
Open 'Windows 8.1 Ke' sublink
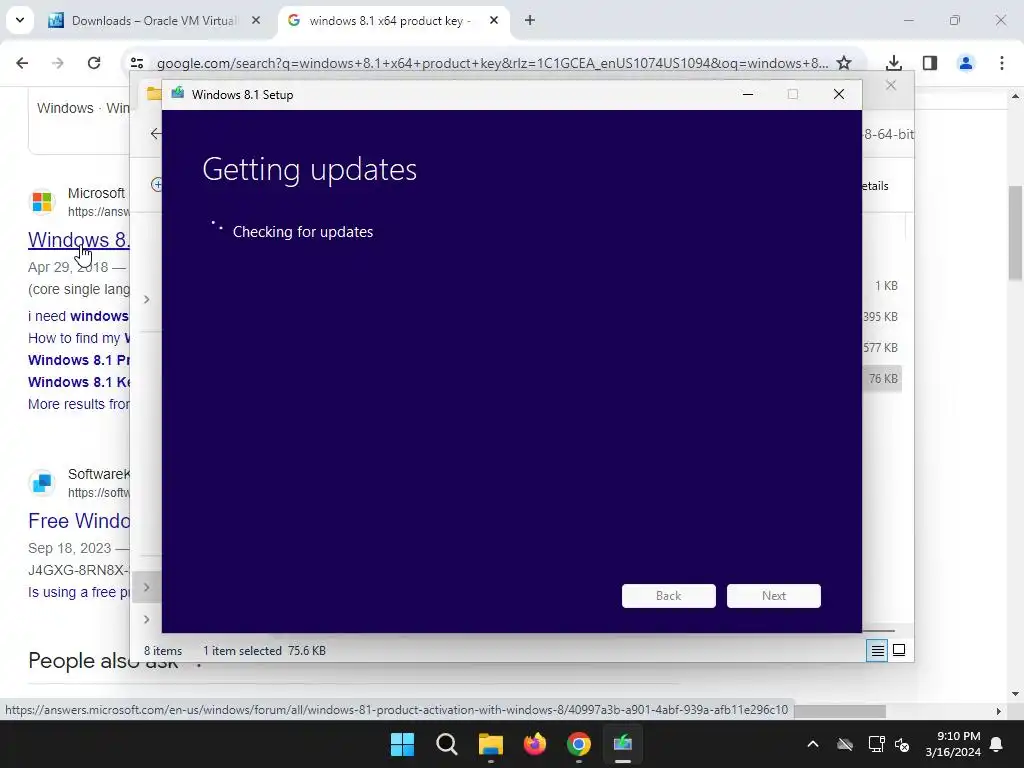tap(78, 382)
